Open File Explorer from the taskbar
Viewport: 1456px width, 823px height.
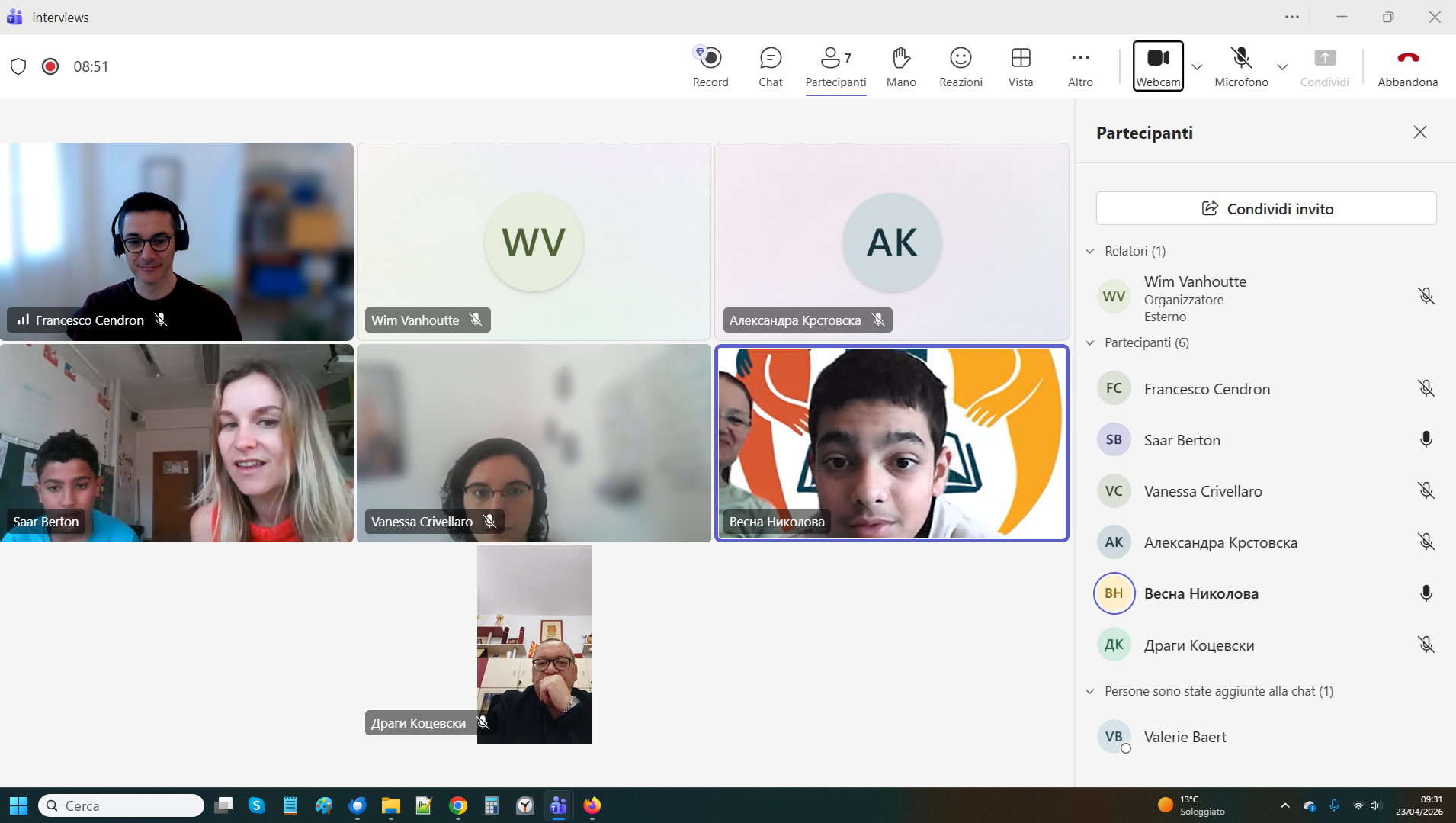point(391,805)
